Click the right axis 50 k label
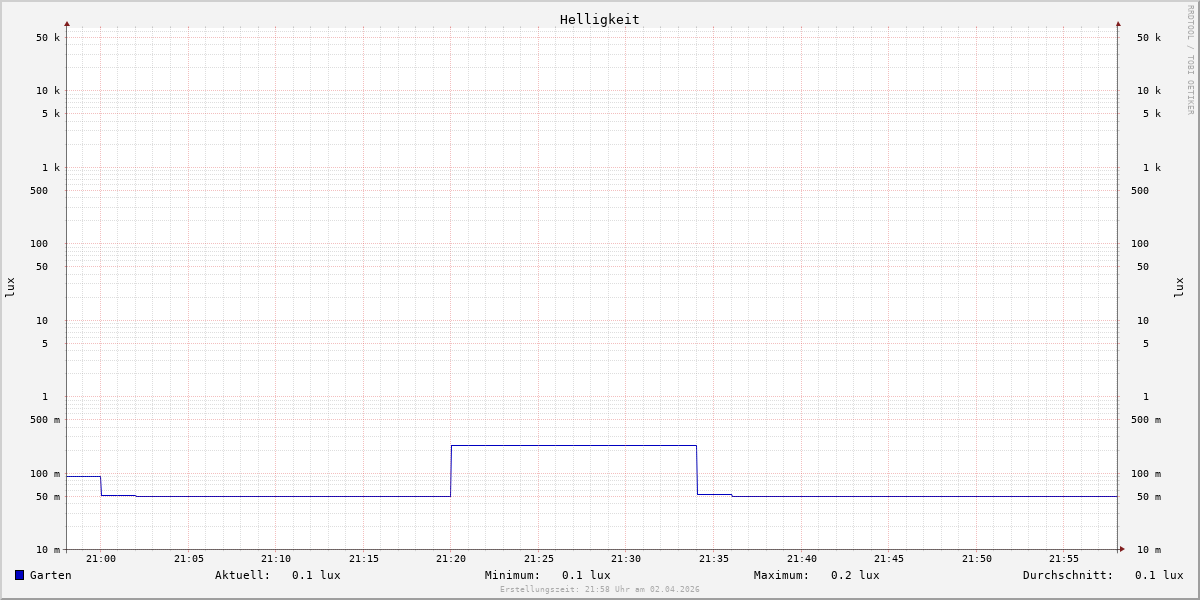1200x600 pixels. [x=1149, y=38]
